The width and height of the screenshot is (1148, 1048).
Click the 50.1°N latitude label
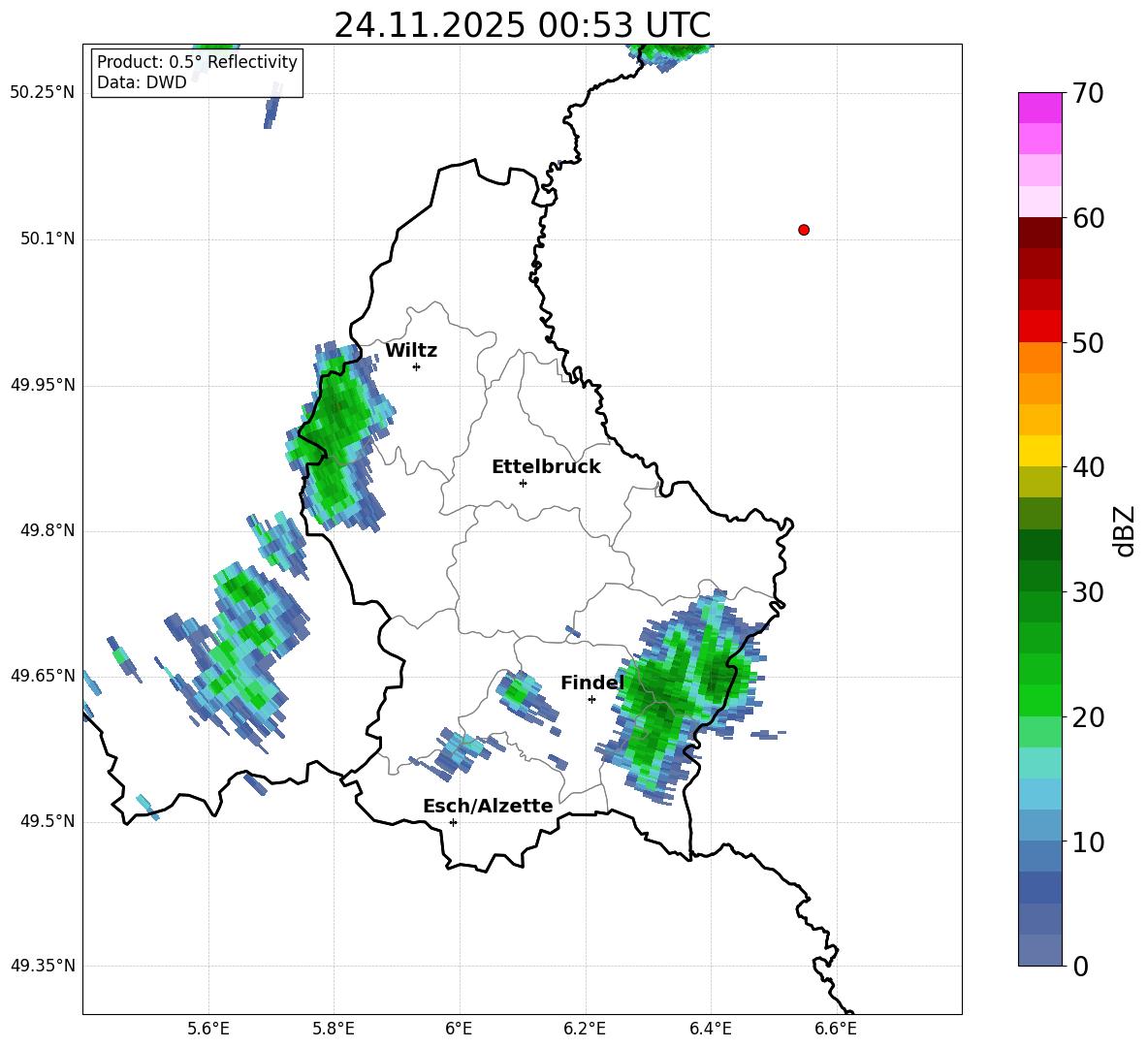point(47,238)
